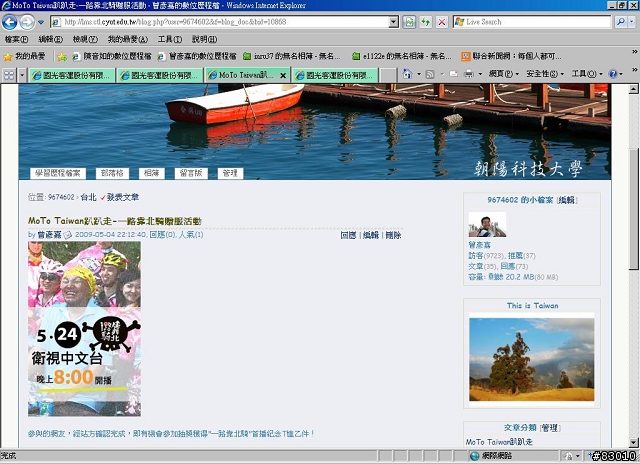Open favorite e1122e 的無名相簿
Viewport: 640px width, 464px height.
click(402, 56)
